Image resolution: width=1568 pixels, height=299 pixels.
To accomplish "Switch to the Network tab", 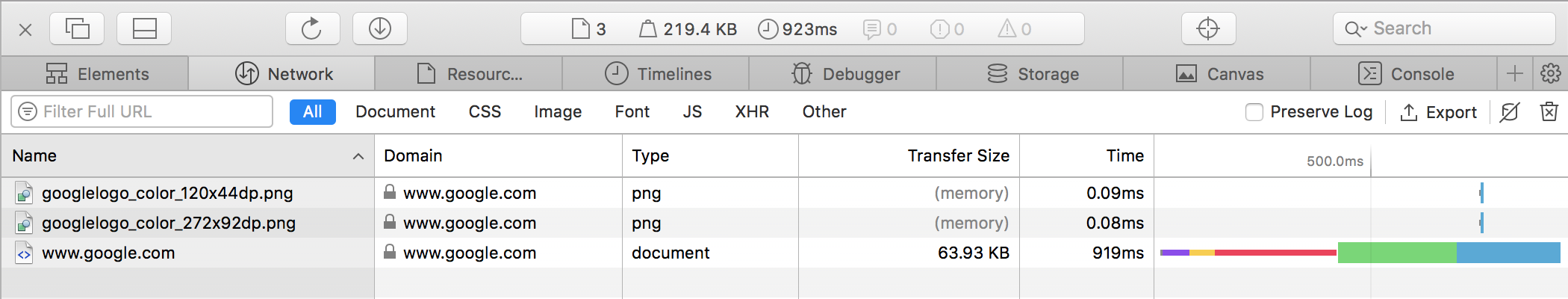I will pyautogui.click(x=282, y=74).
